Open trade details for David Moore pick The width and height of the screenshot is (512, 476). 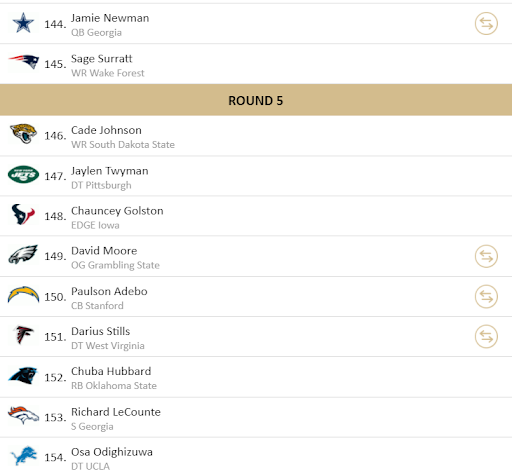[486, 256]
